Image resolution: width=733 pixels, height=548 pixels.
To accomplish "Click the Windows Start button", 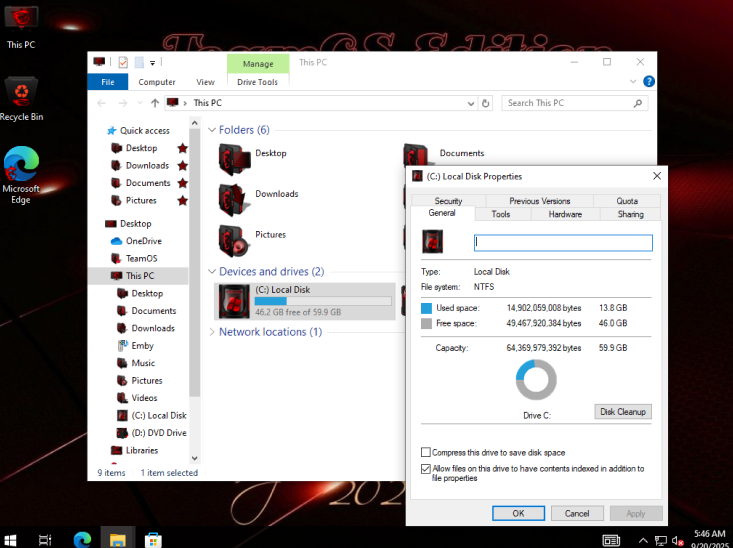I will (10, 540).
